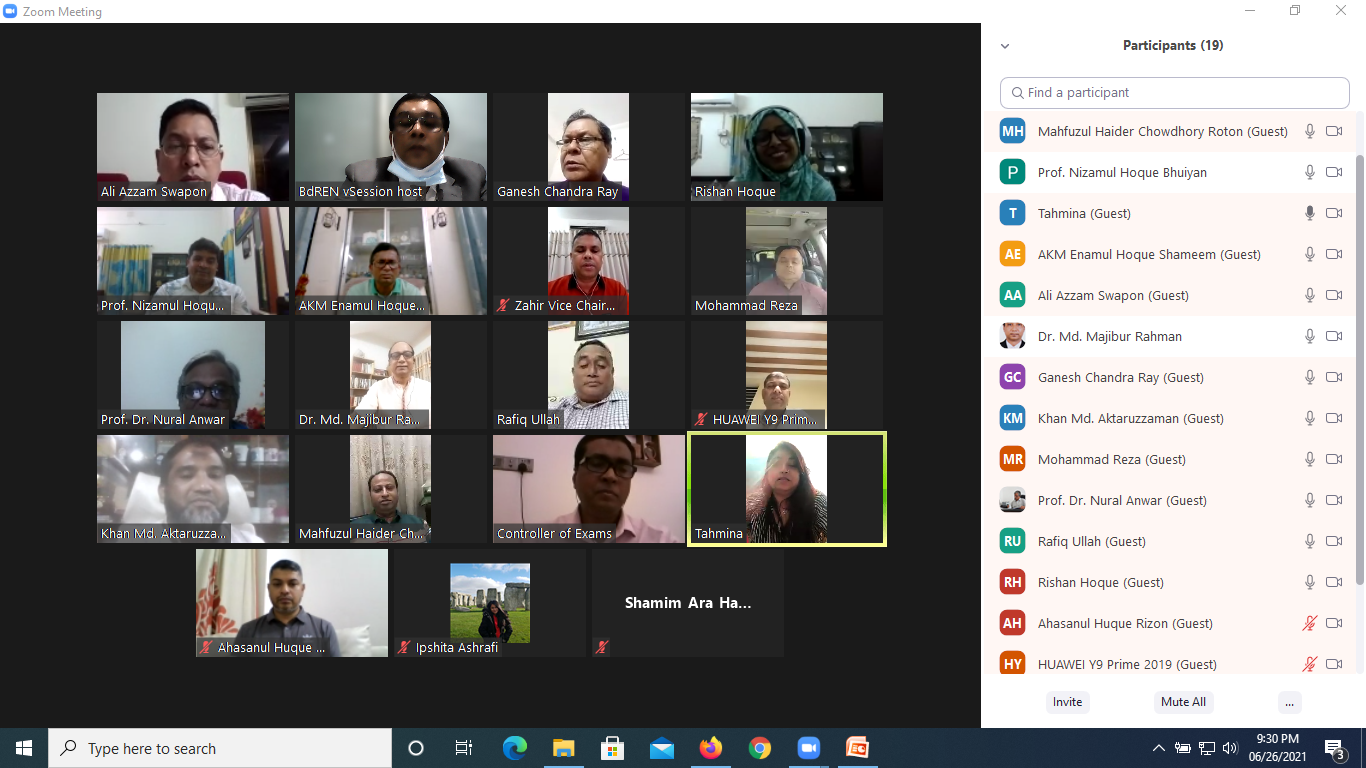The image size is (1366, 768).
Task: Click active microphone icon for Tahmina (Guest)
Action: click(x=1309, y=213)
